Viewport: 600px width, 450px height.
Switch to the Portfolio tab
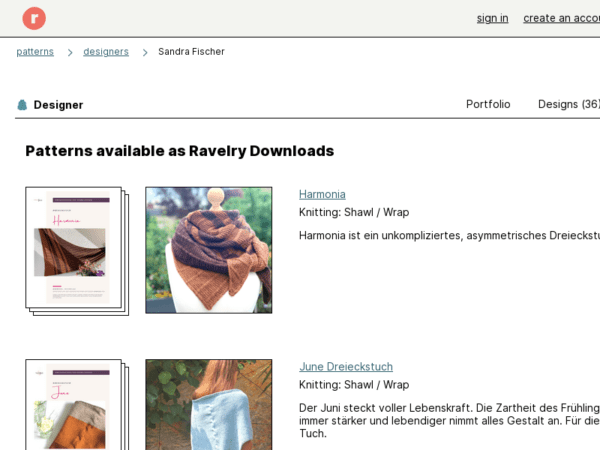pos(488,104)
